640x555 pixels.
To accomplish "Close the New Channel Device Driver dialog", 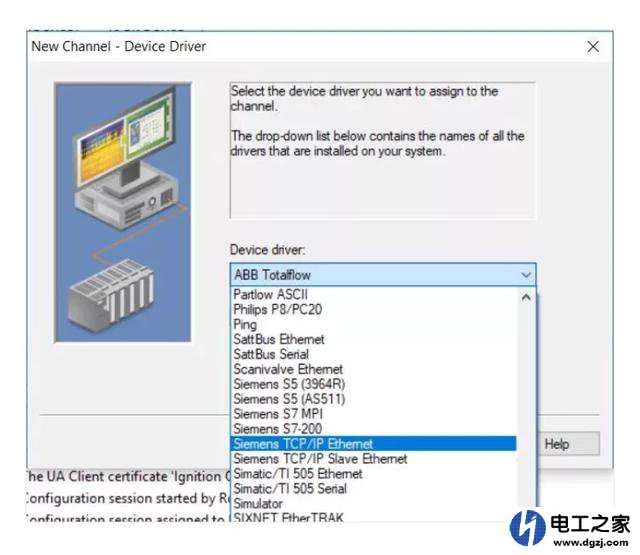I will point(593,47).
